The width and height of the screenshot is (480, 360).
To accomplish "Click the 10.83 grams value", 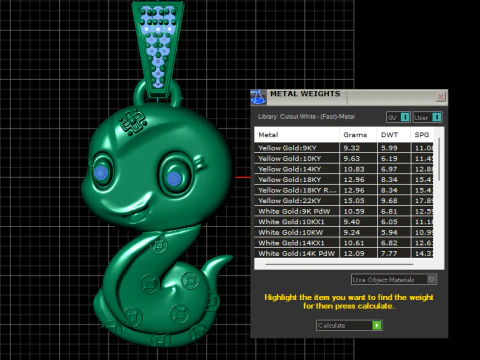I will click(354, 169).
